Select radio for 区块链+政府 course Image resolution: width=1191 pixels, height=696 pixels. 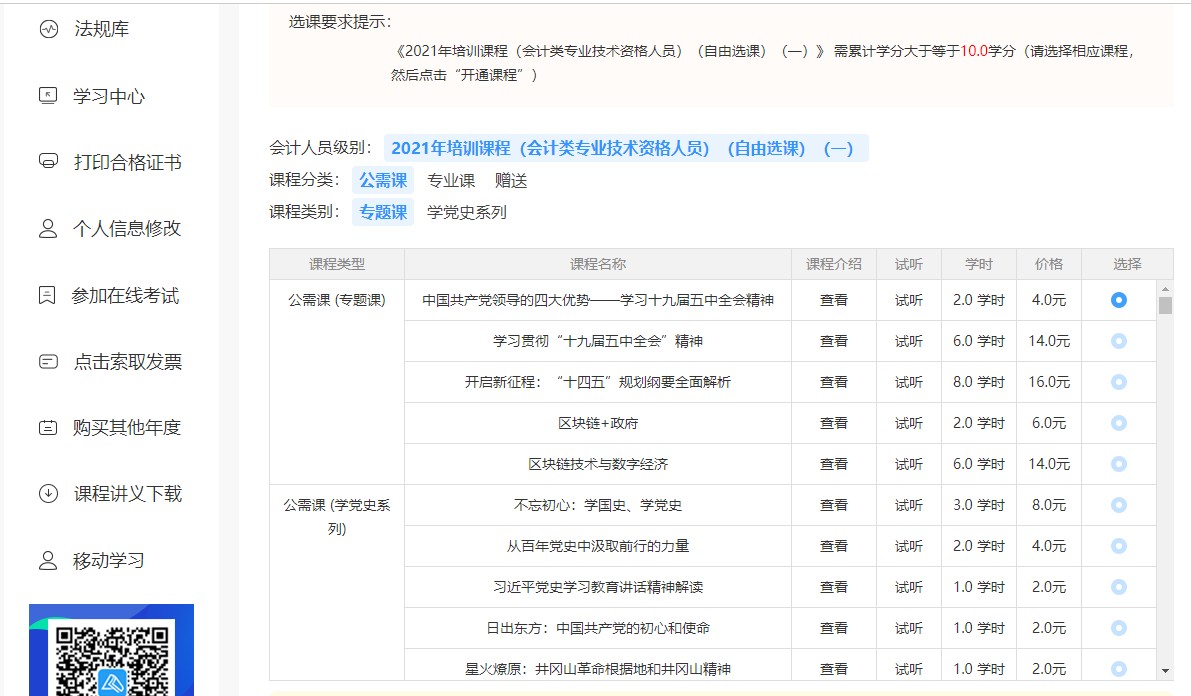(1118, 423)
